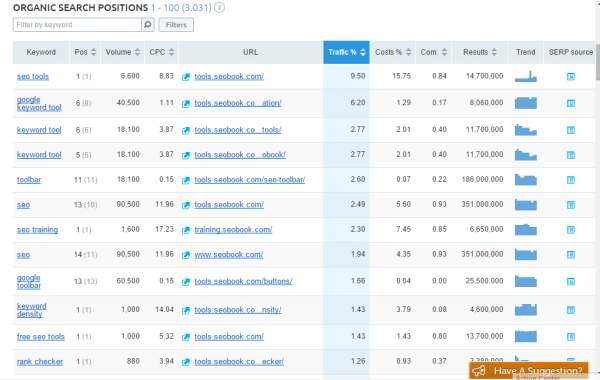The image size is (600, 380).
Task: Click the Trend column header
Action: [525, 52]
